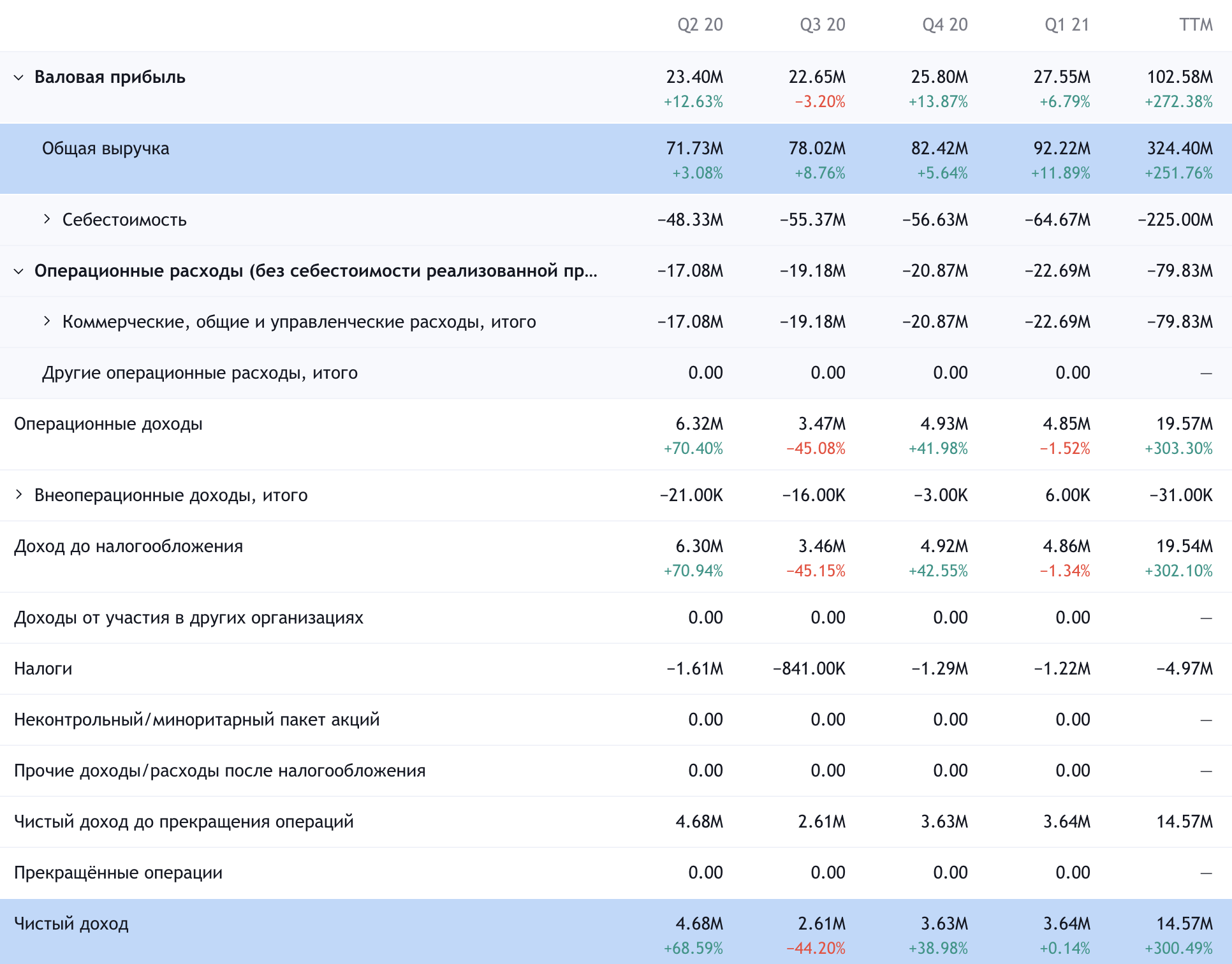The image size is (1232, 964).
Task: Click Прочие доходы/расходы после налогообложения label
Action: point(219,771)
